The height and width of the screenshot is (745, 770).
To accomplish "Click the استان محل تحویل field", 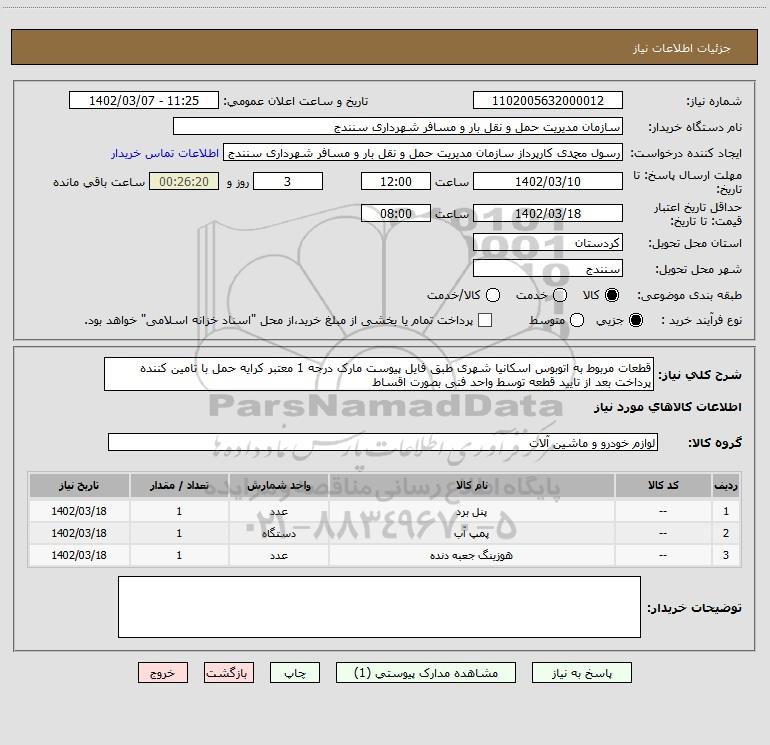I will (x=546, y=243).
